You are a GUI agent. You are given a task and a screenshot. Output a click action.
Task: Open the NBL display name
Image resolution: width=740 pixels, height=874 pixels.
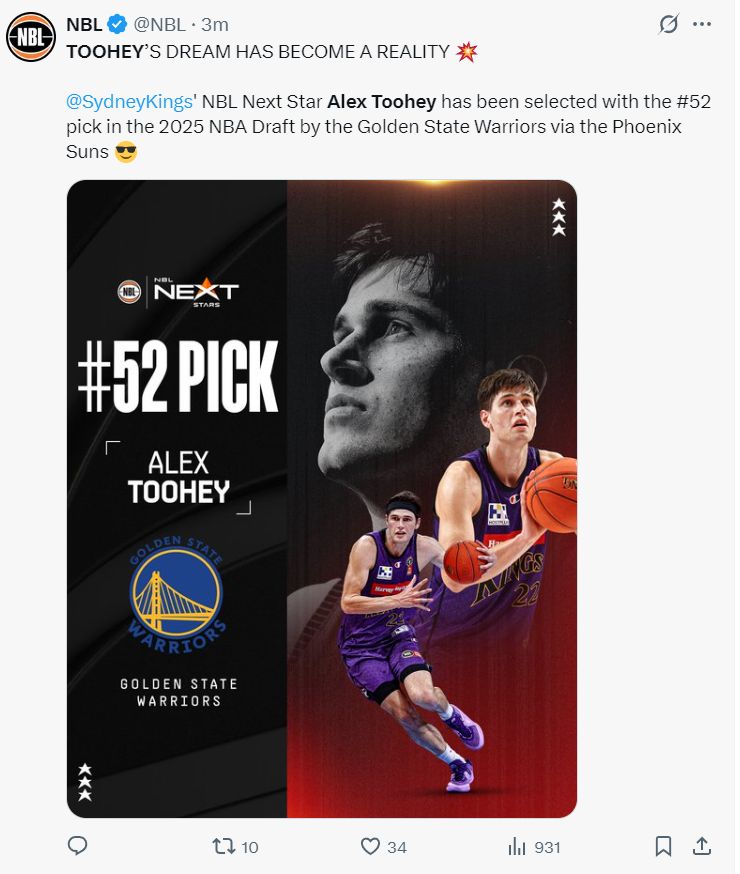click(84, 25)
